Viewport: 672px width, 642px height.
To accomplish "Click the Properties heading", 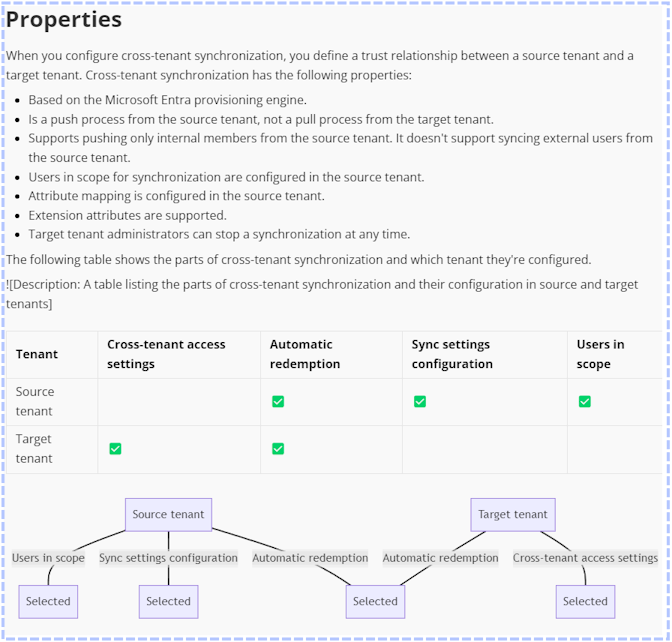I will click(x=64, y=20).
